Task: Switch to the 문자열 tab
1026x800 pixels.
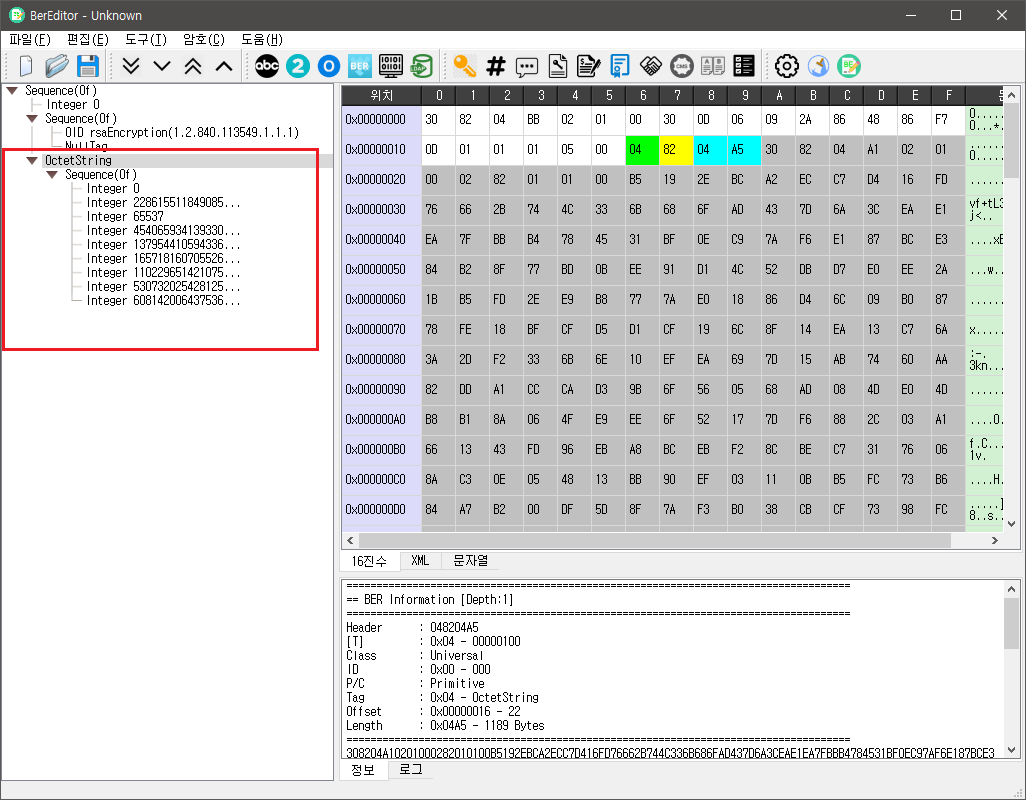Action: (x=470, y=561)
